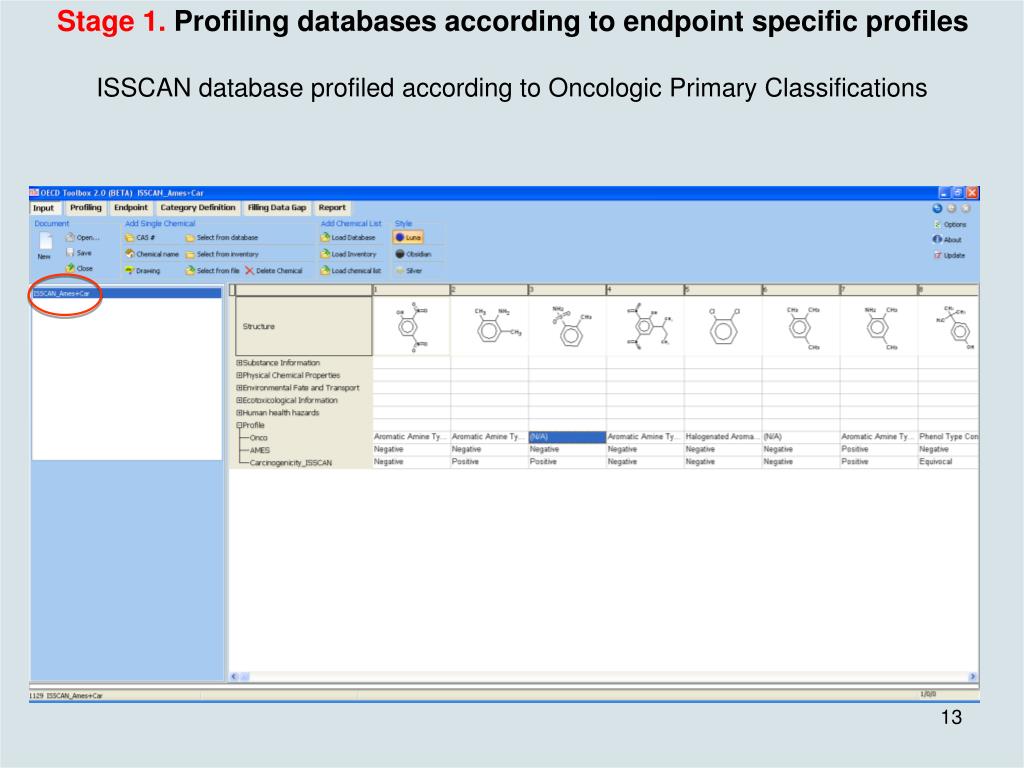The image size is (1024, 768).
Task: Close the document via Close
Action: point(79,268)
